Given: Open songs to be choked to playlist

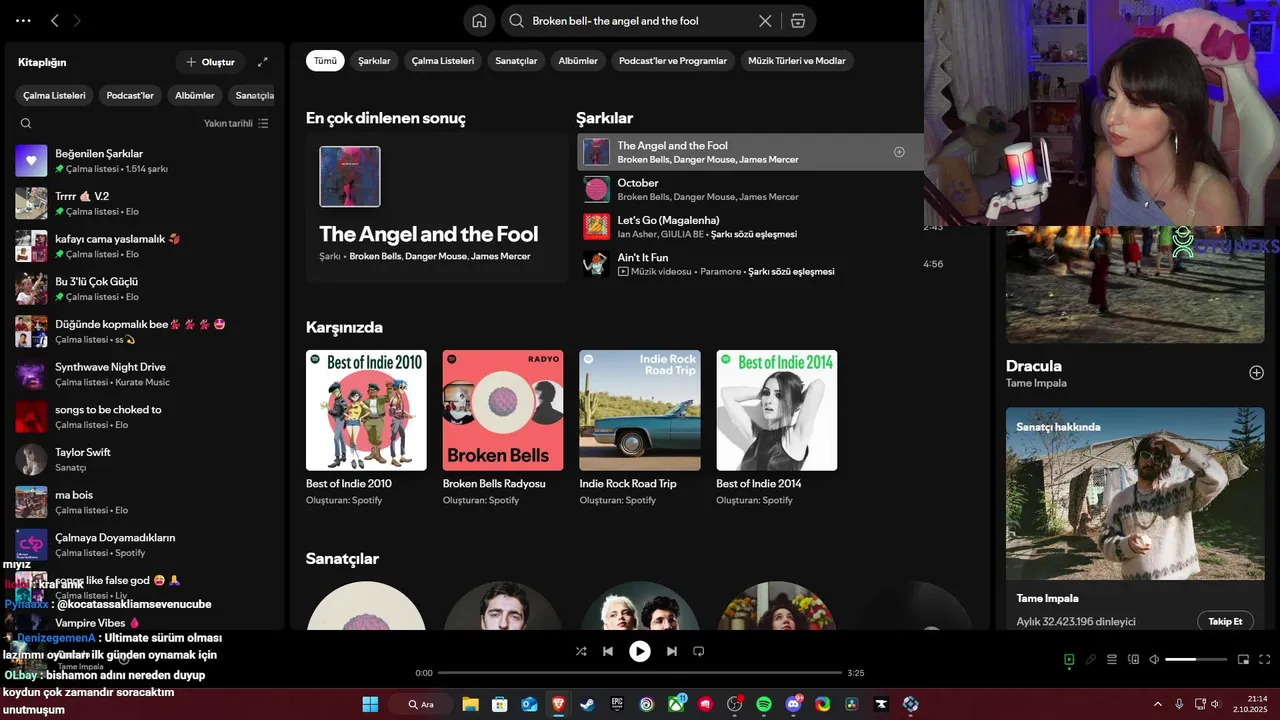Looking at the screenshot, I should [x=145, y=416].
